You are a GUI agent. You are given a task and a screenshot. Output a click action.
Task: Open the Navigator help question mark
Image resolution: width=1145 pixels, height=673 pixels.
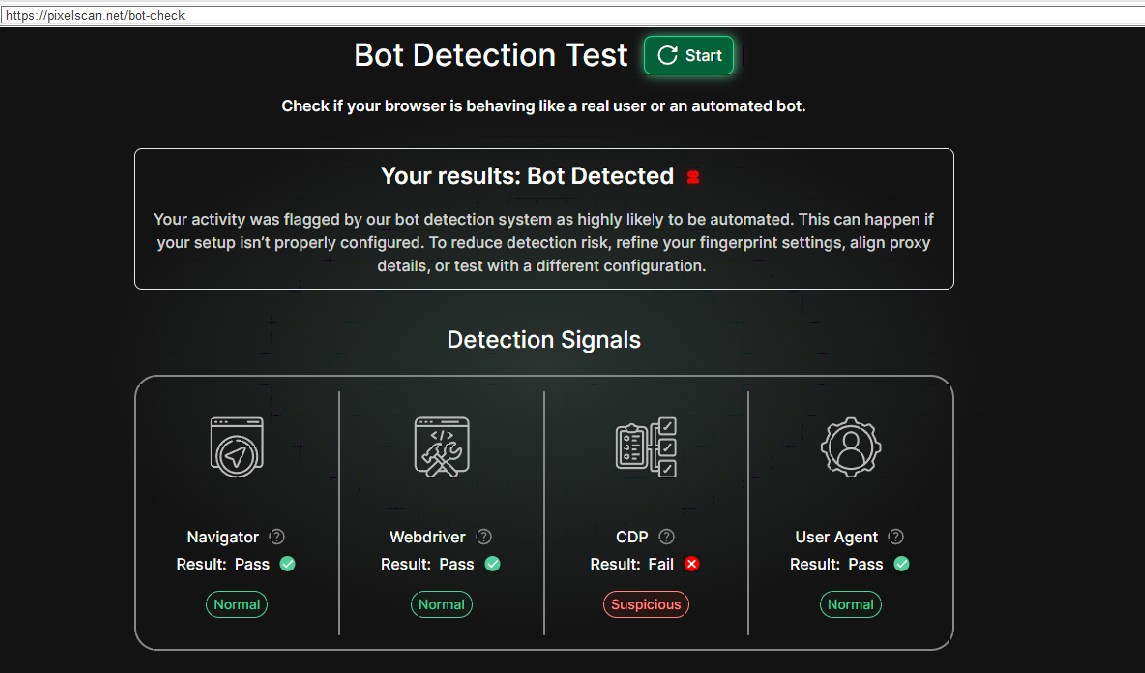pyautogui.click(x=277, y=537)
